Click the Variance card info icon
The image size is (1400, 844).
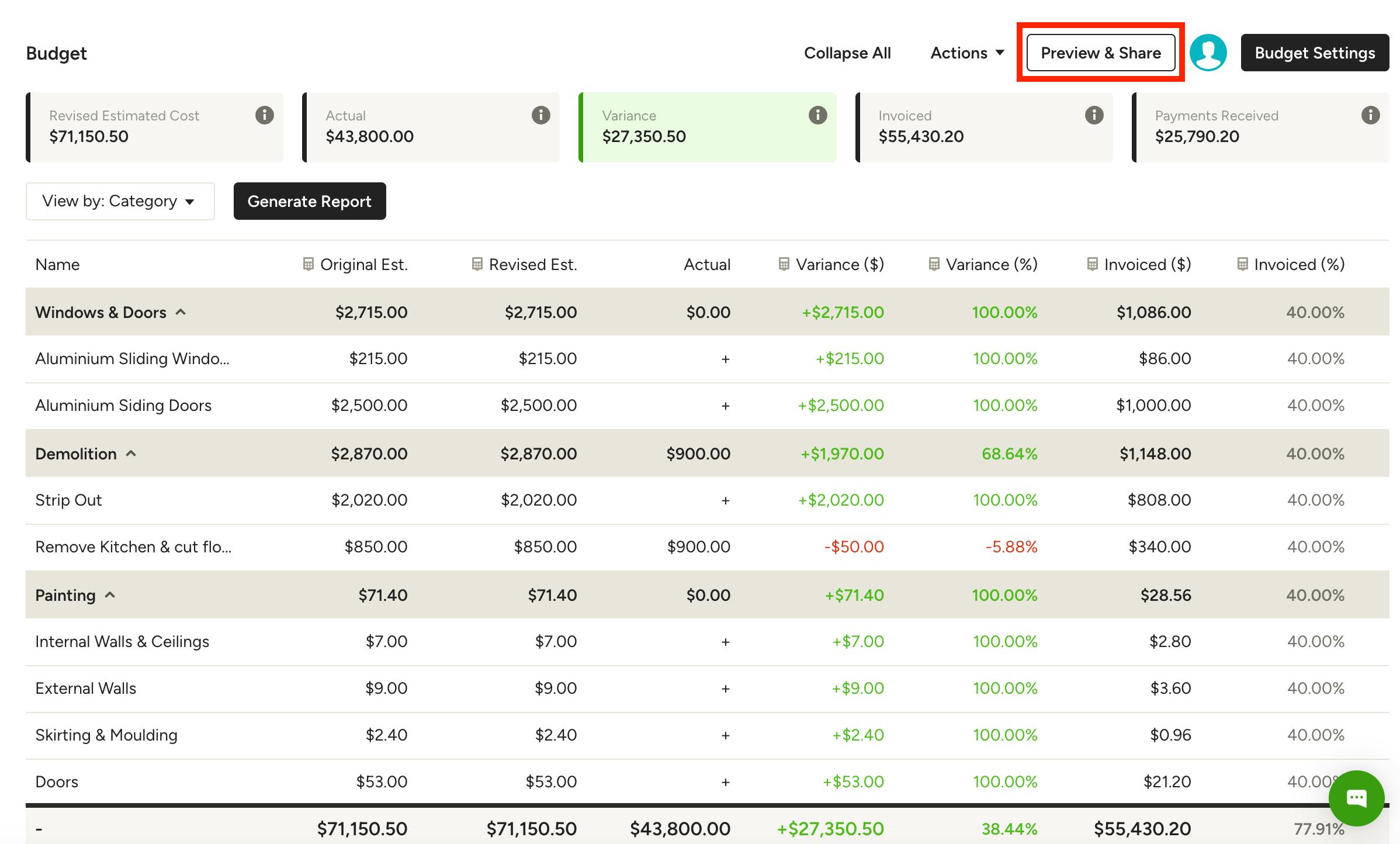(x=818, y=115)
